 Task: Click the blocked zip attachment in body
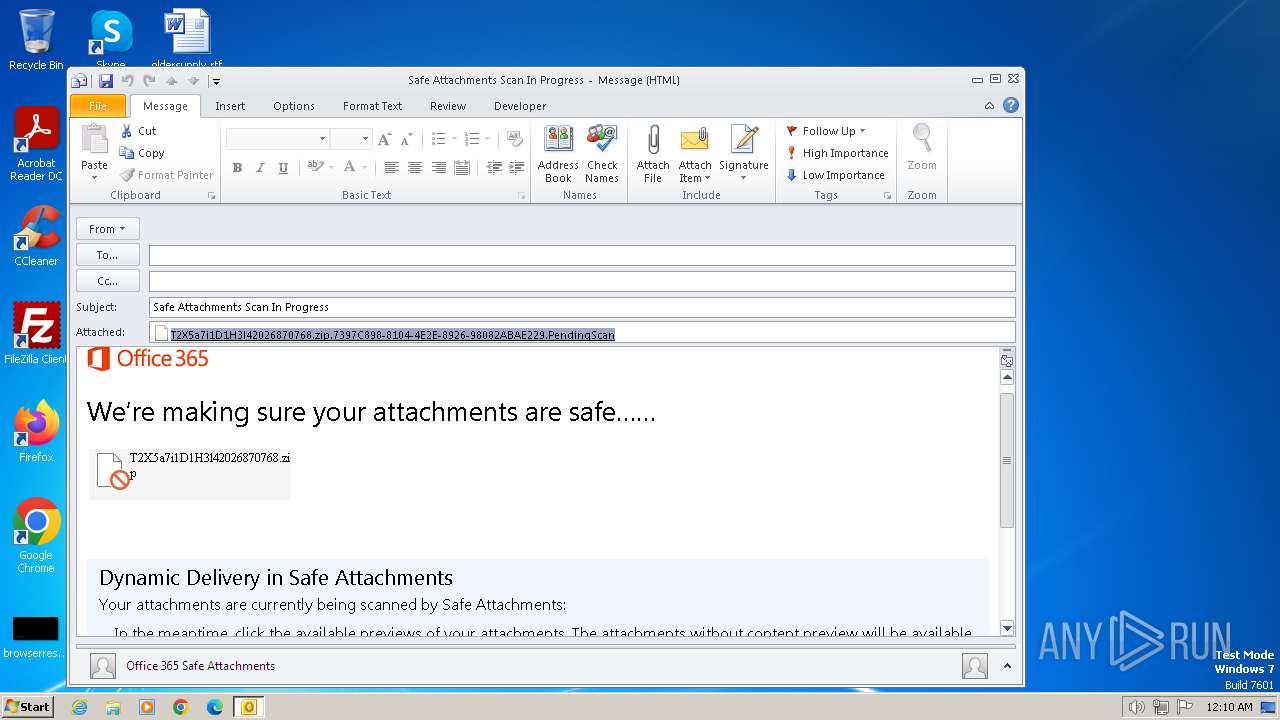190,474
